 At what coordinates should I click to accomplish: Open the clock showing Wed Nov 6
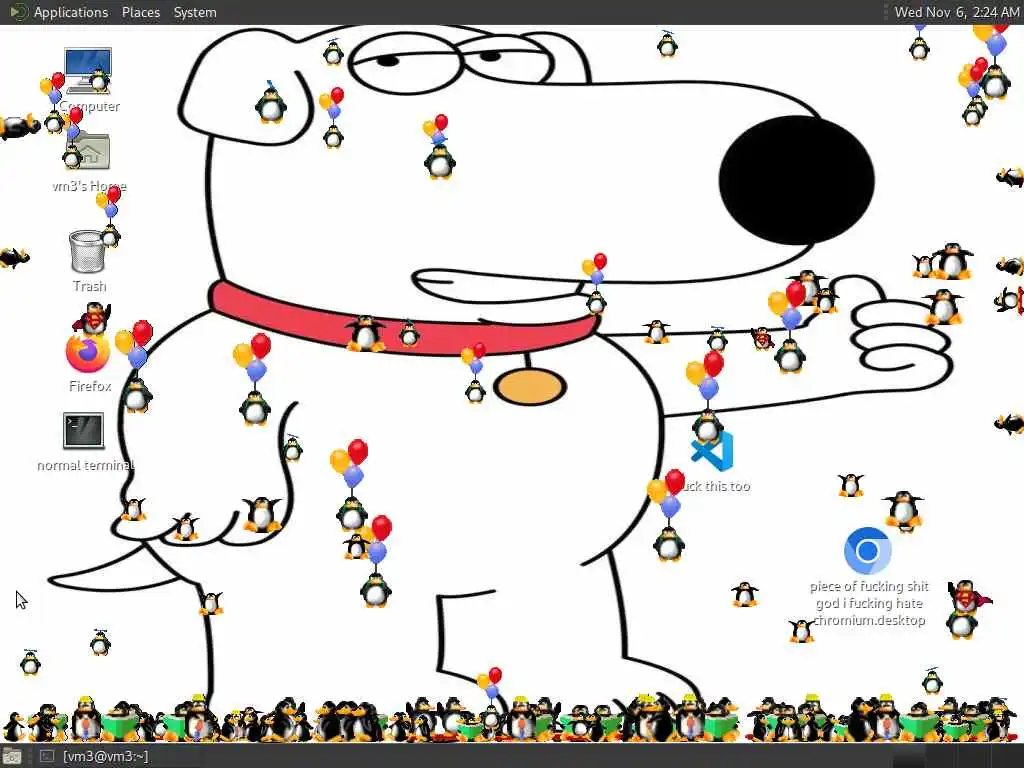[x=956, y=12]
